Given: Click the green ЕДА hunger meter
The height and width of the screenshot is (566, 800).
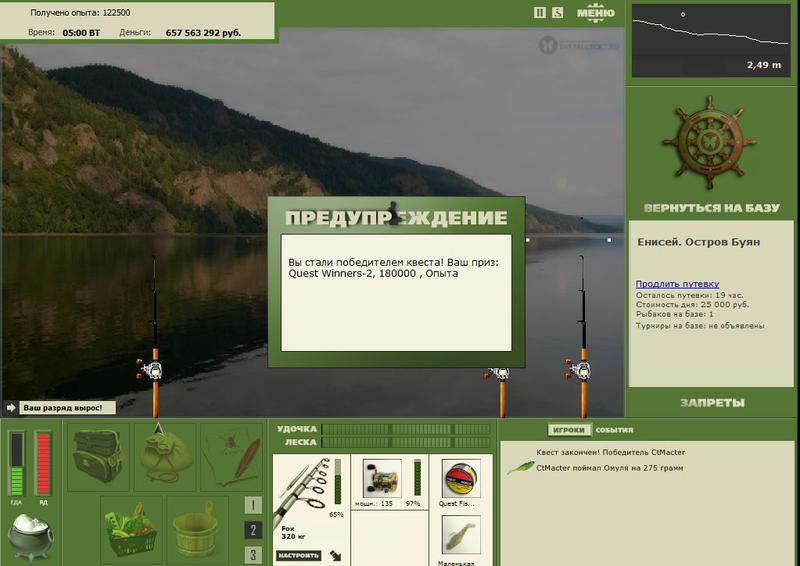Looking at the screenshot, I should pos(17,463).
